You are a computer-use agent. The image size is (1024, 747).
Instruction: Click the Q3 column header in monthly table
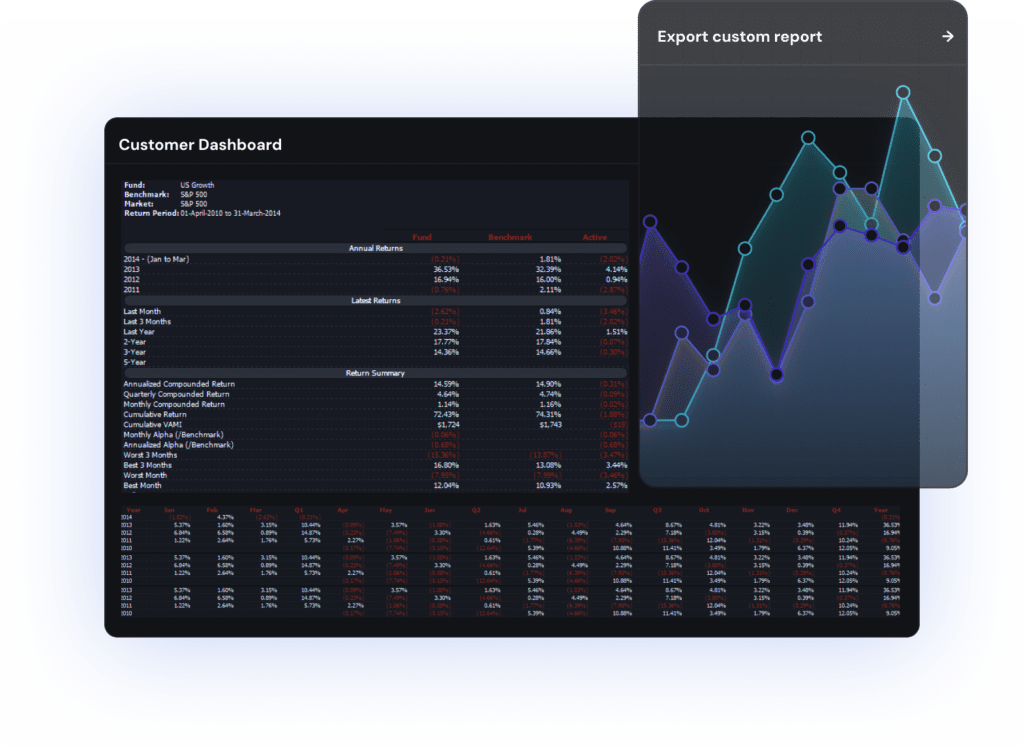coord(658,510)
